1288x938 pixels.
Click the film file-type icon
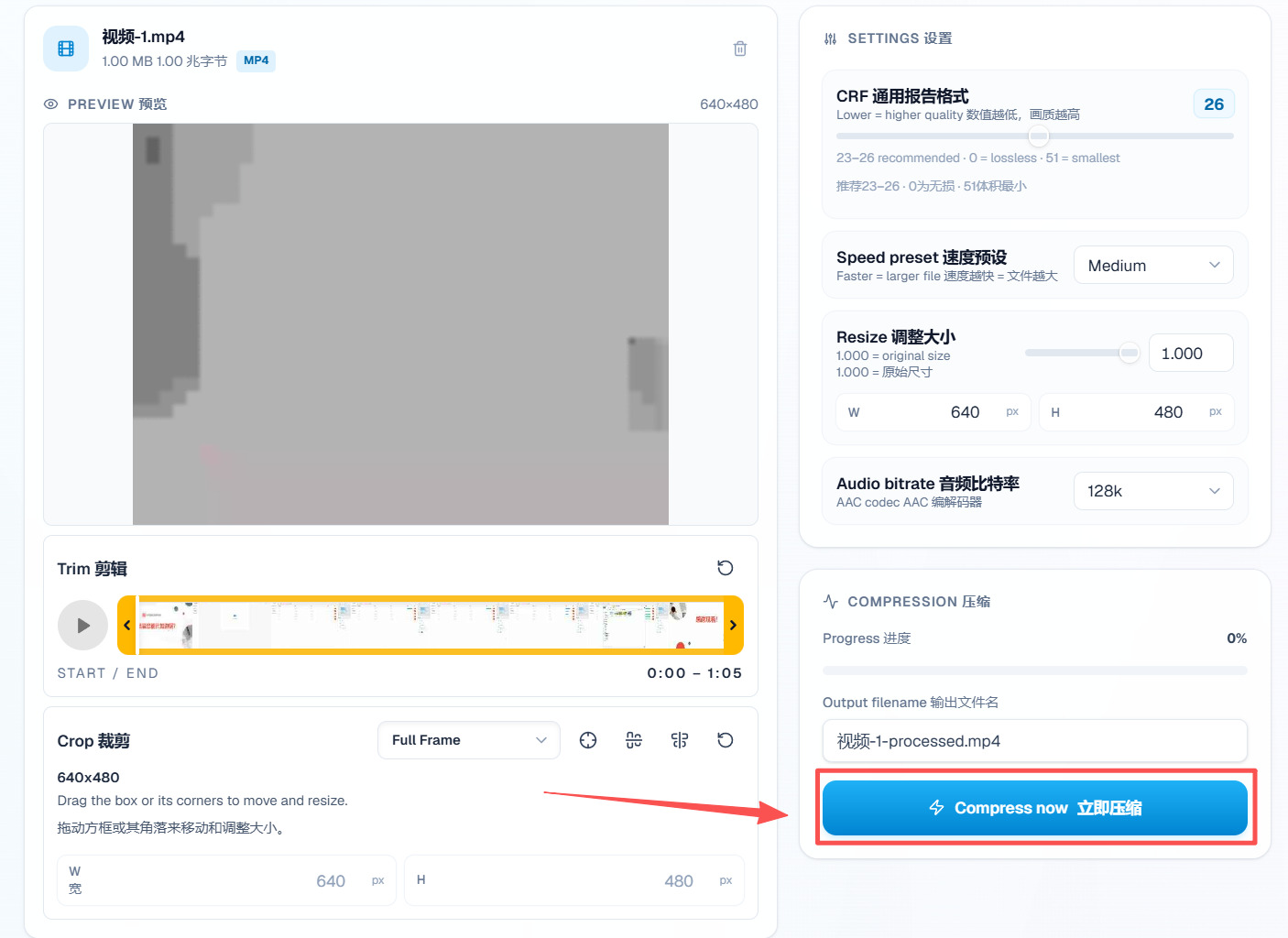[x=66, y=49]
